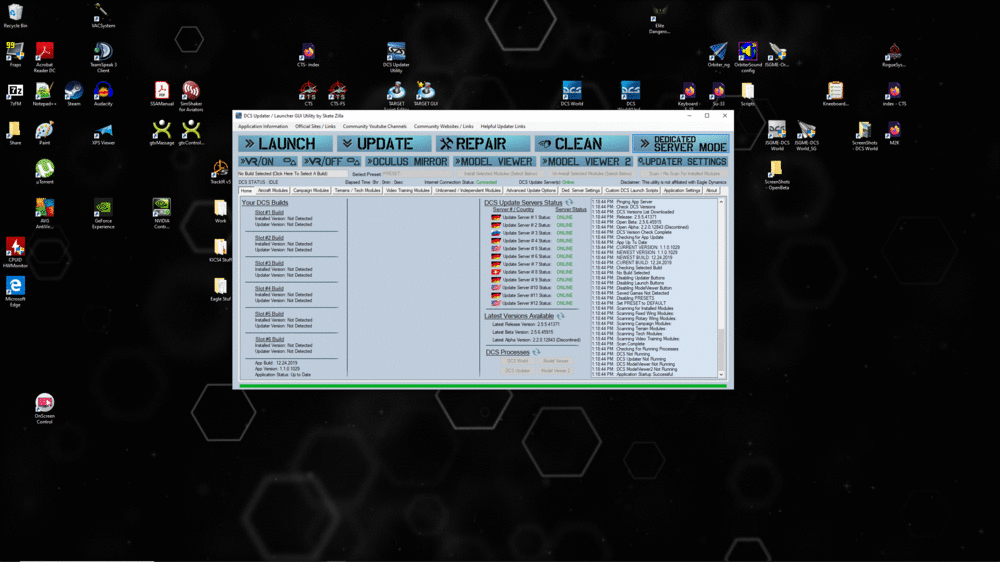Open the Video Training Modules tab

click(x=407, y=191)
